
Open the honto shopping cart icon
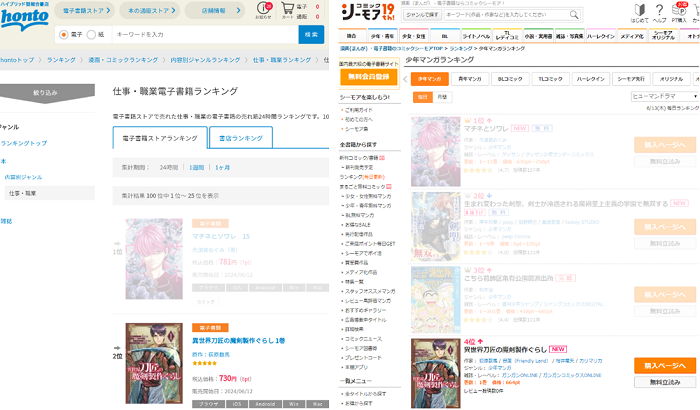coord(288,10)
